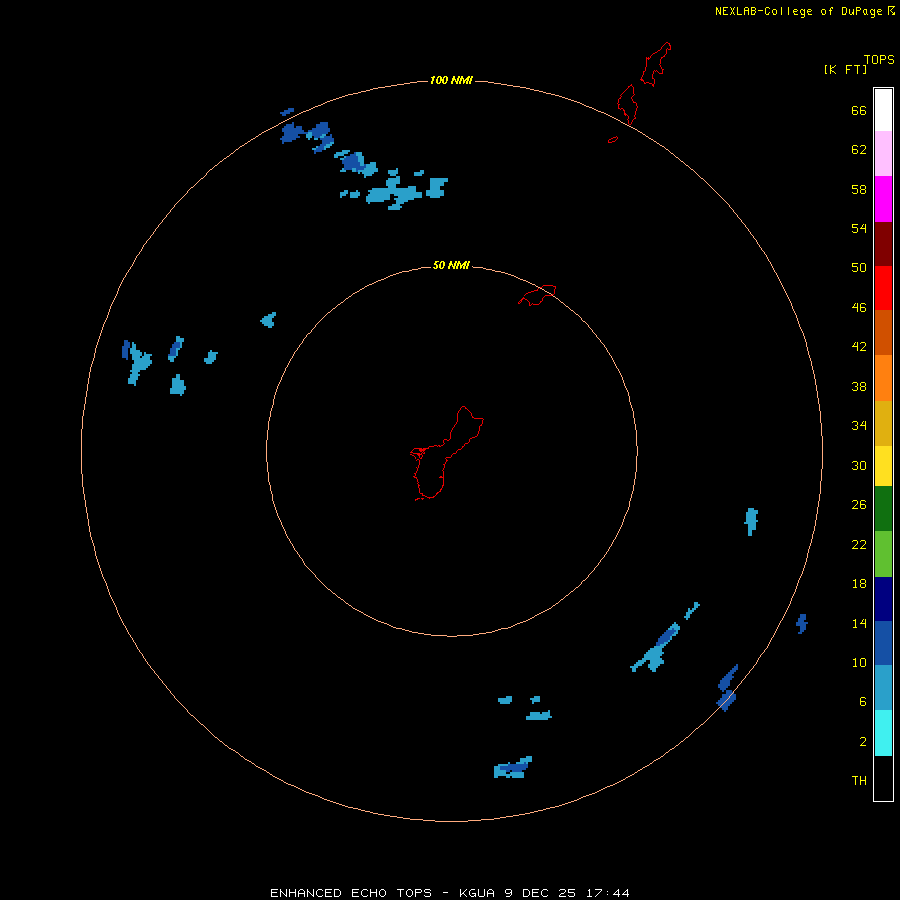The image size is (900, 900).
Task: Click the "9 DEC 25 17:44" timestamp
Action: [x=567, y=893]
